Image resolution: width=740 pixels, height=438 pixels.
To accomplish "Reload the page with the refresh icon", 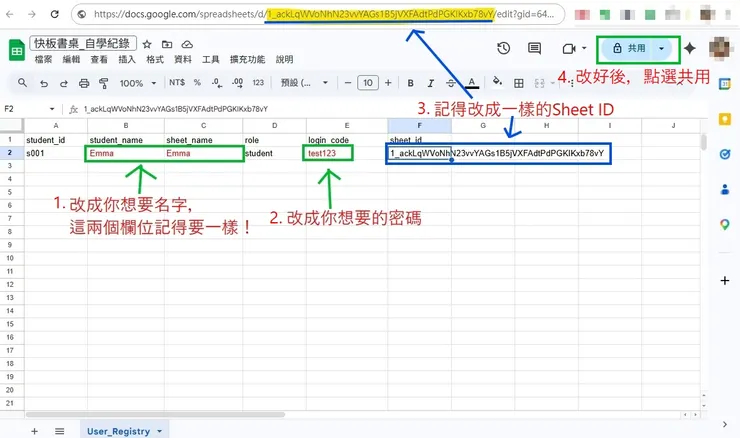I will tap(55, 14).
